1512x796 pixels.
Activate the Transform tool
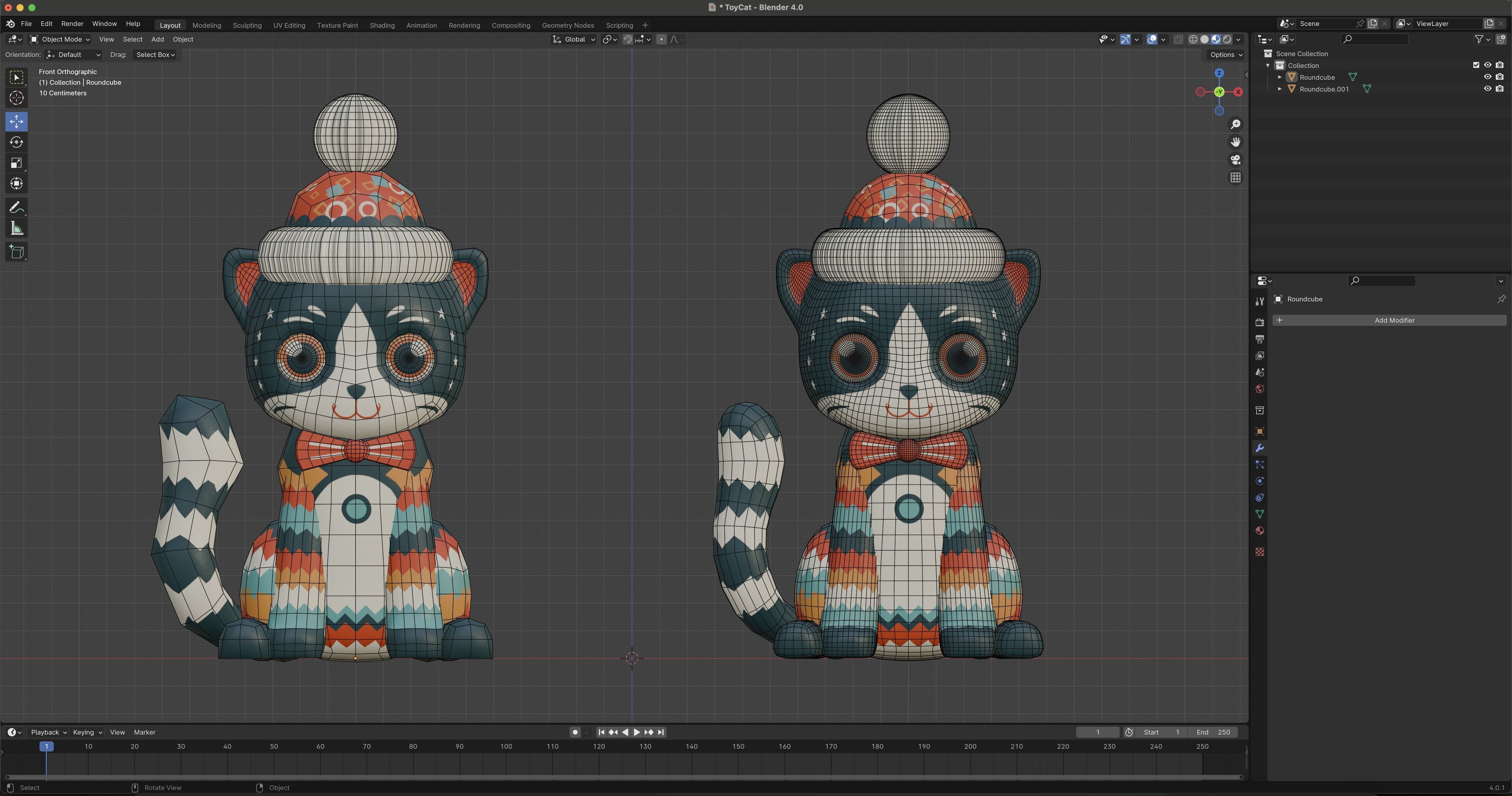(17, 184)
